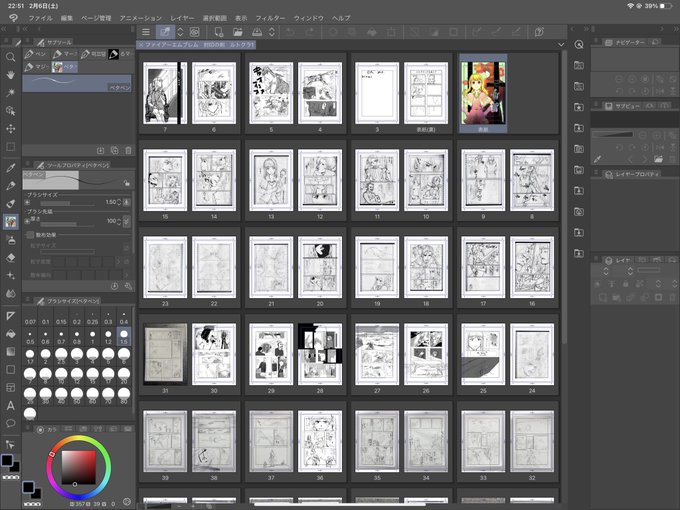Select the Hand move tool
680x510 pixels.
(x=10, y=75)
